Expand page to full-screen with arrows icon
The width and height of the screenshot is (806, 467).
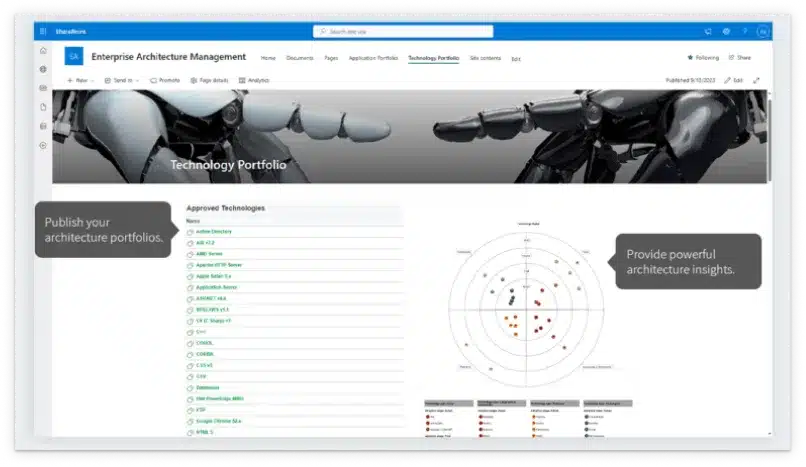coord(756,80)
